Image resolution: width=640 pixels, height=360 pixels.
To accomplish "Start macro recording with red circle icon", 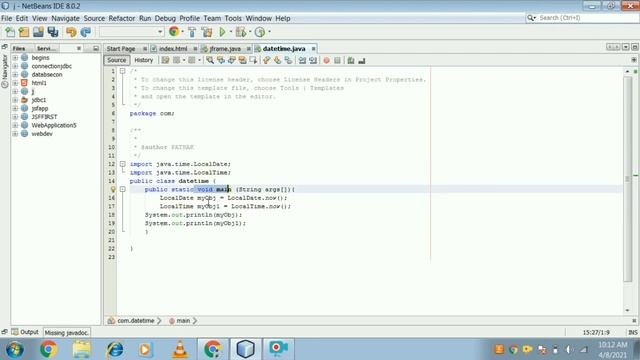I will pos(327,60).
